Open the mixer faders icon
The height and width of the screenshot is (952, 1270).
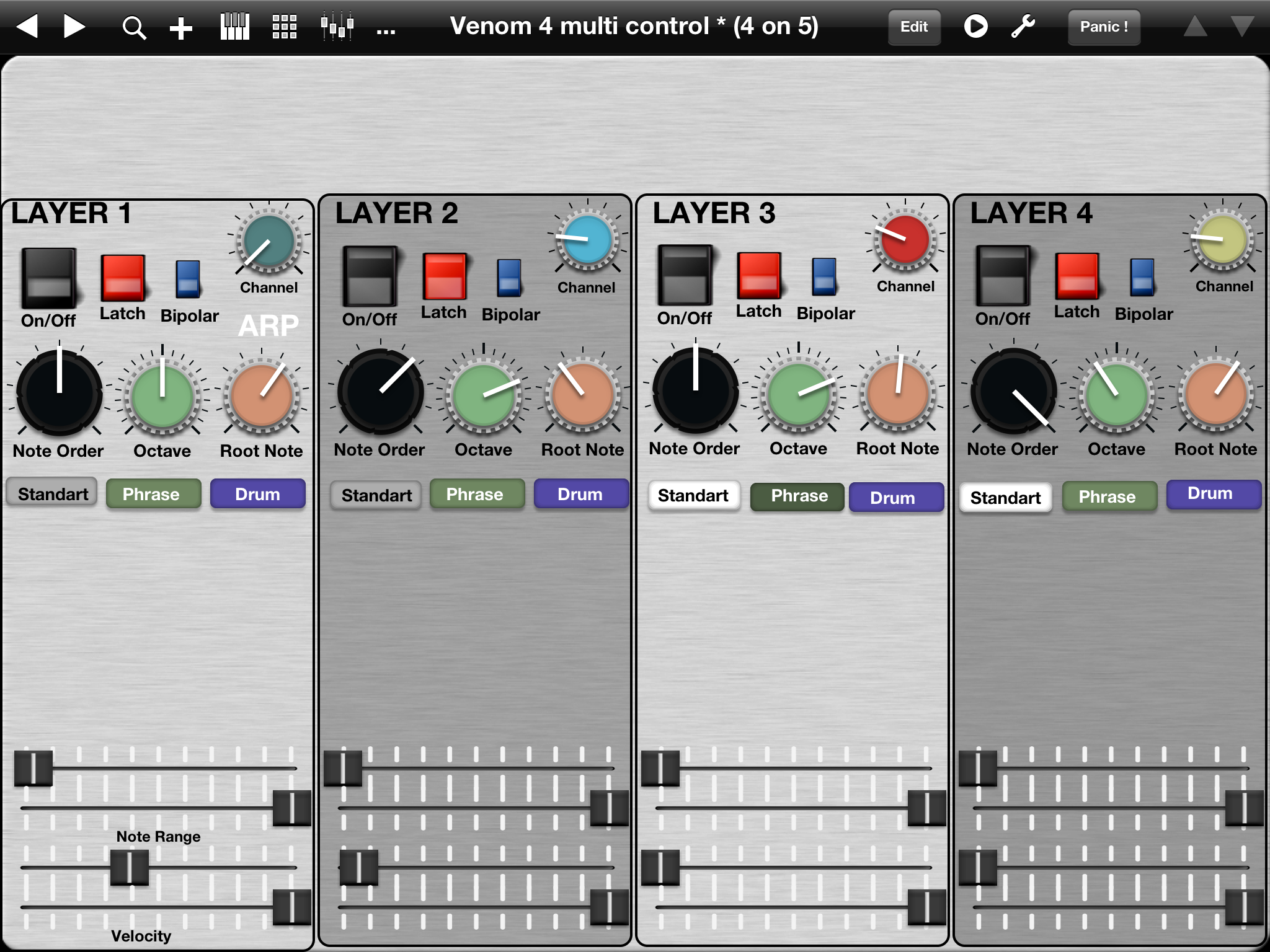click(337, 27)
